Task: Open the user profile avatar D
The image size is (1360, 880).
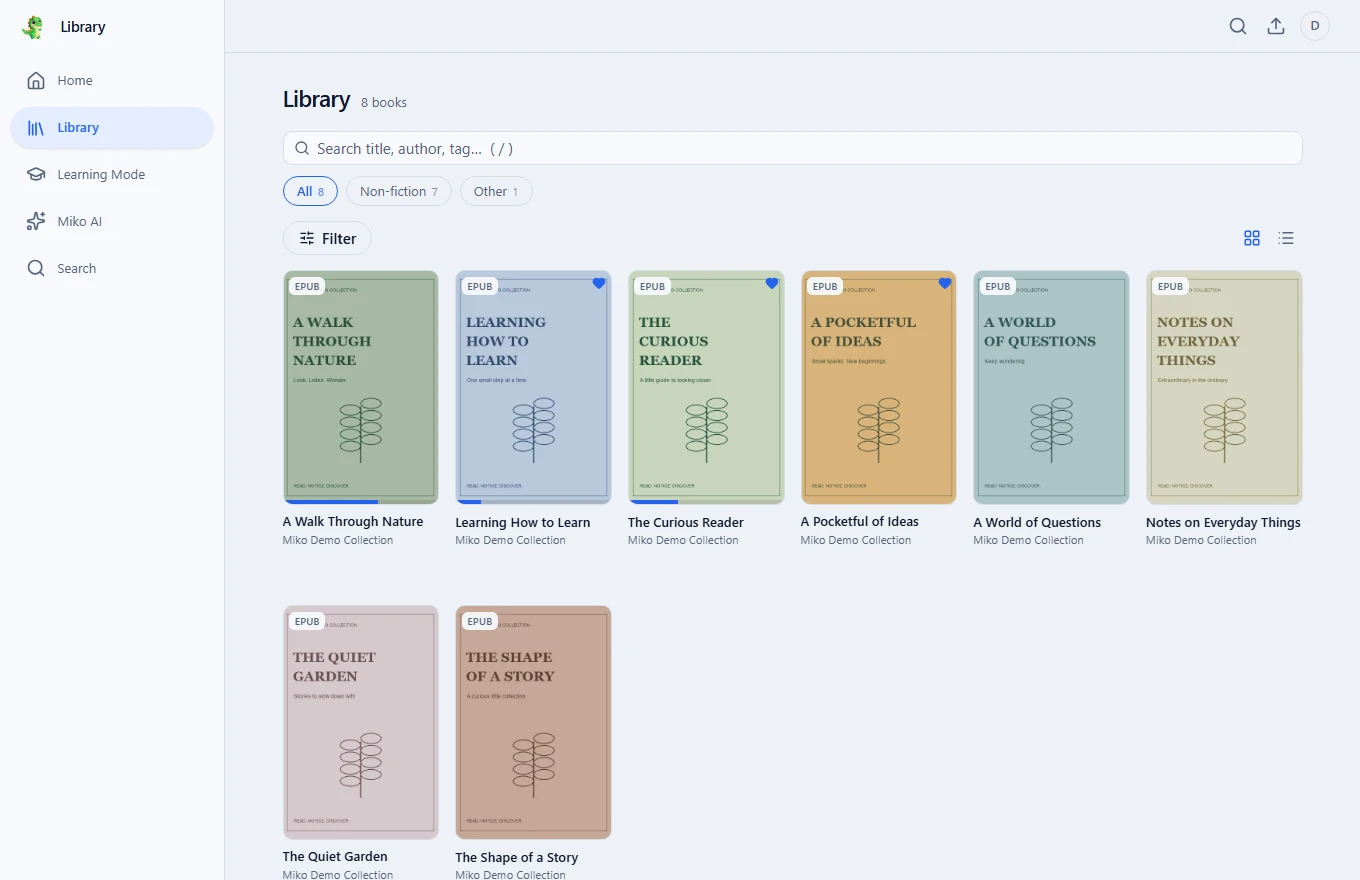Action: pyautogui.click(x=1315, y=26)
